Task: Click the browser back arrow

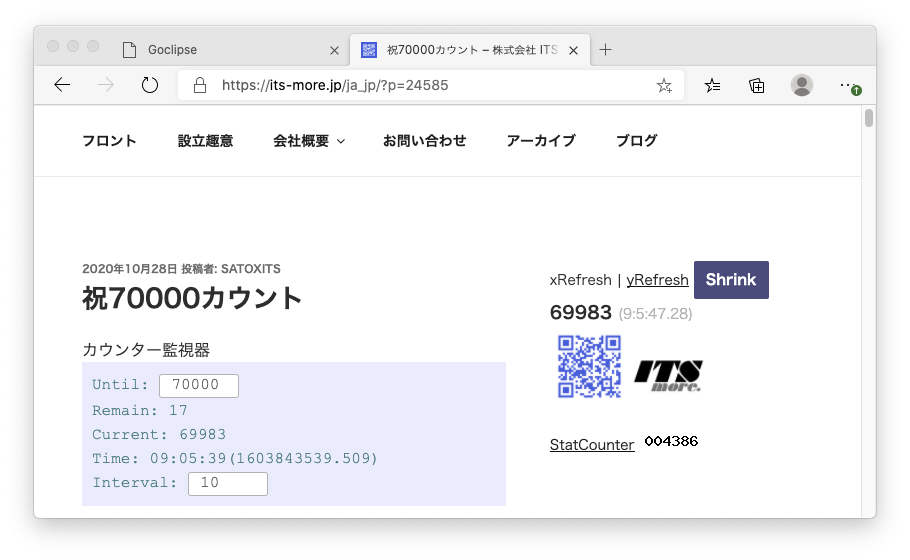Action: 62,85
